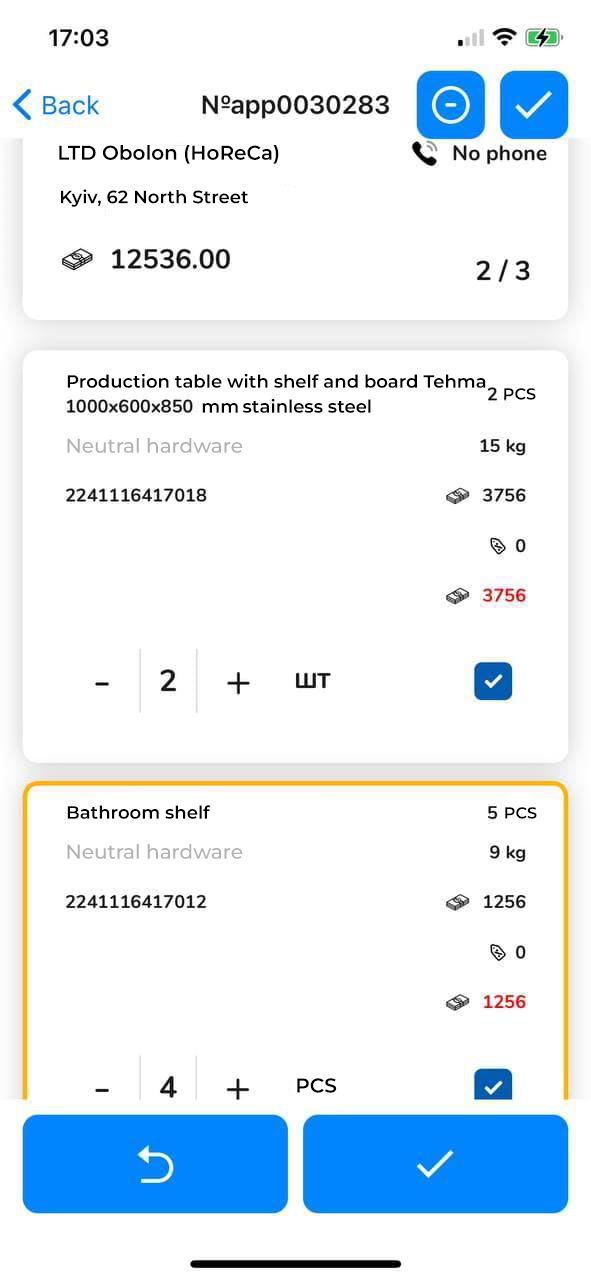Toggle the Bathroom shelf item checkbox
591x1280 pixels.
click(x=493, y=1085)
